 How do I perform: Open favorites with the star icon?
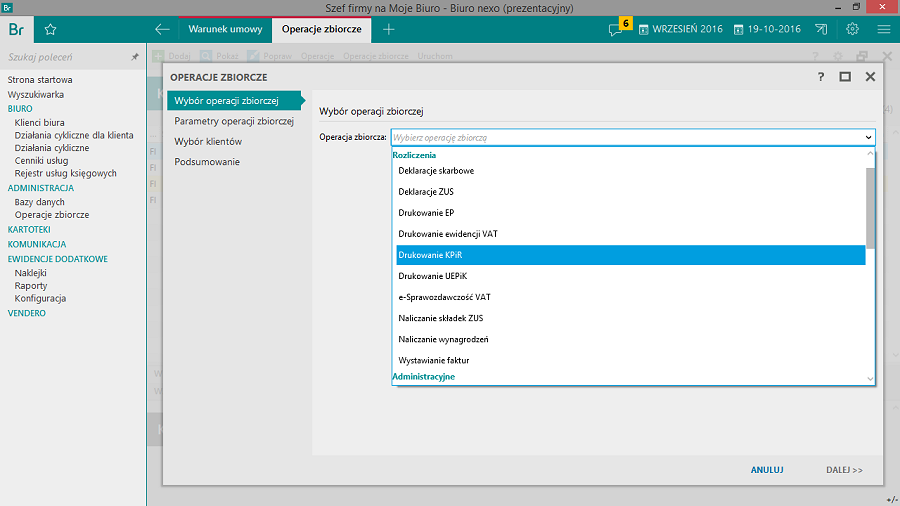[x=50, y=29]
